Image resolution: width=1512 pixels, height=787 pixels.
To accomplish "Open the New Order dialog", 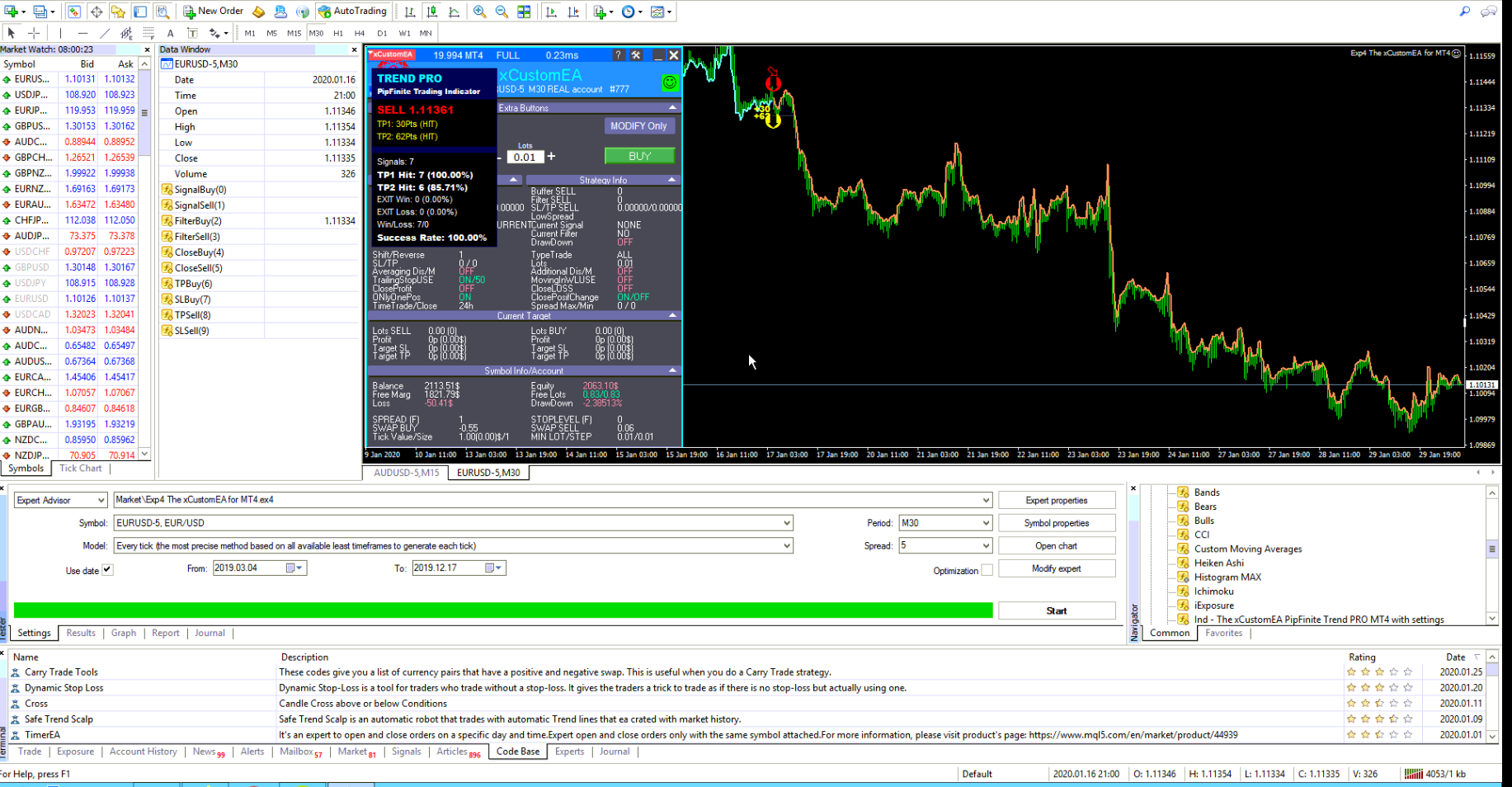I will tap(213, 12).
